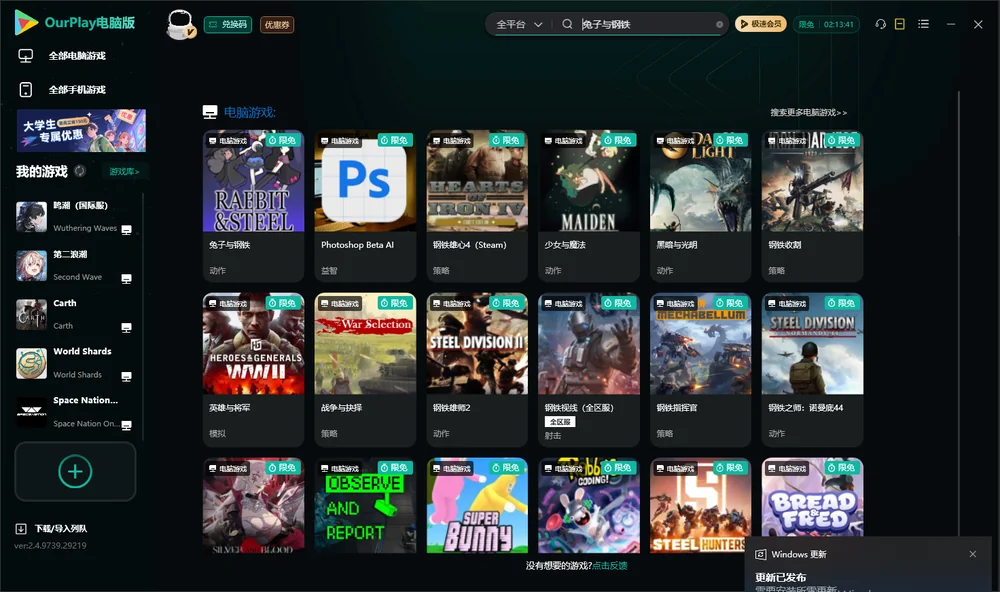Click 限免 badge on Photoshop card

(x=395, y=140)
